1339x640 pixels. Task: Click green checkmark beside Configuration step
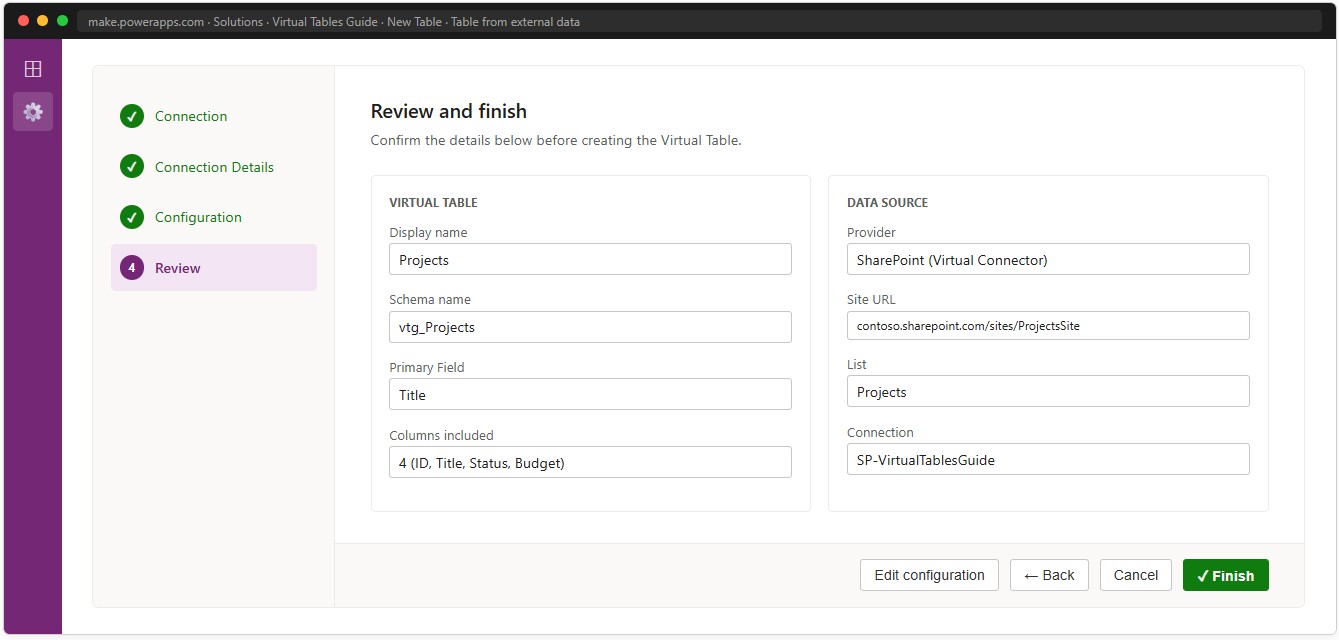click(132, 217)
